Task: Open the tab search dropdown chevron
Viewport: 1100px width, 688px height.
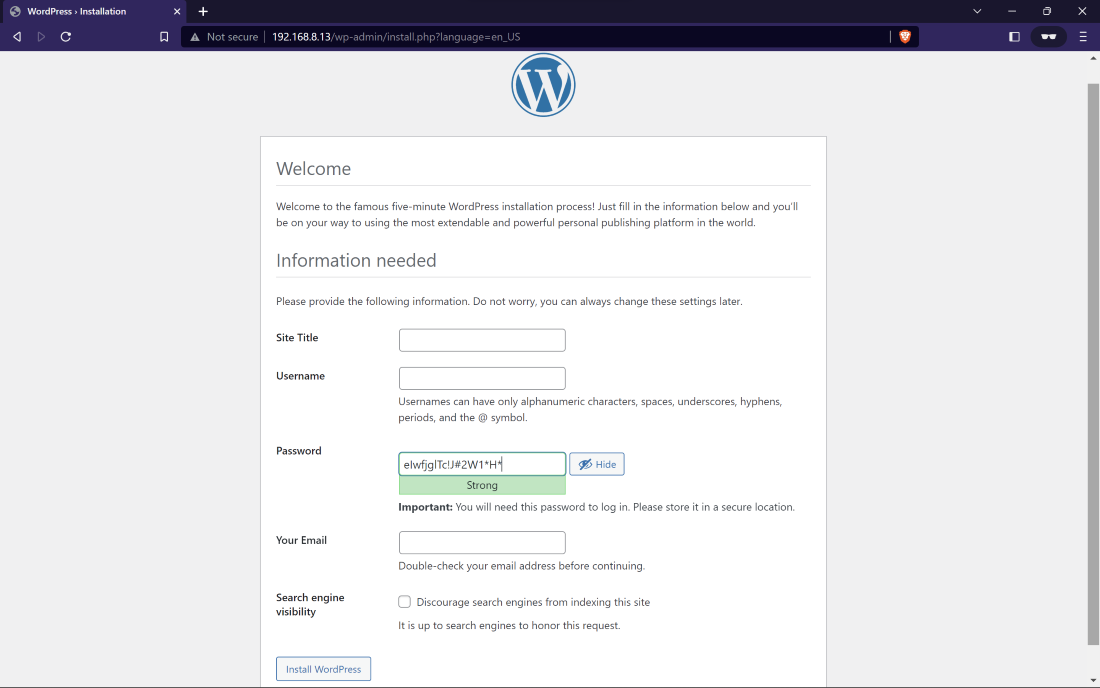Action: (977, 11)
